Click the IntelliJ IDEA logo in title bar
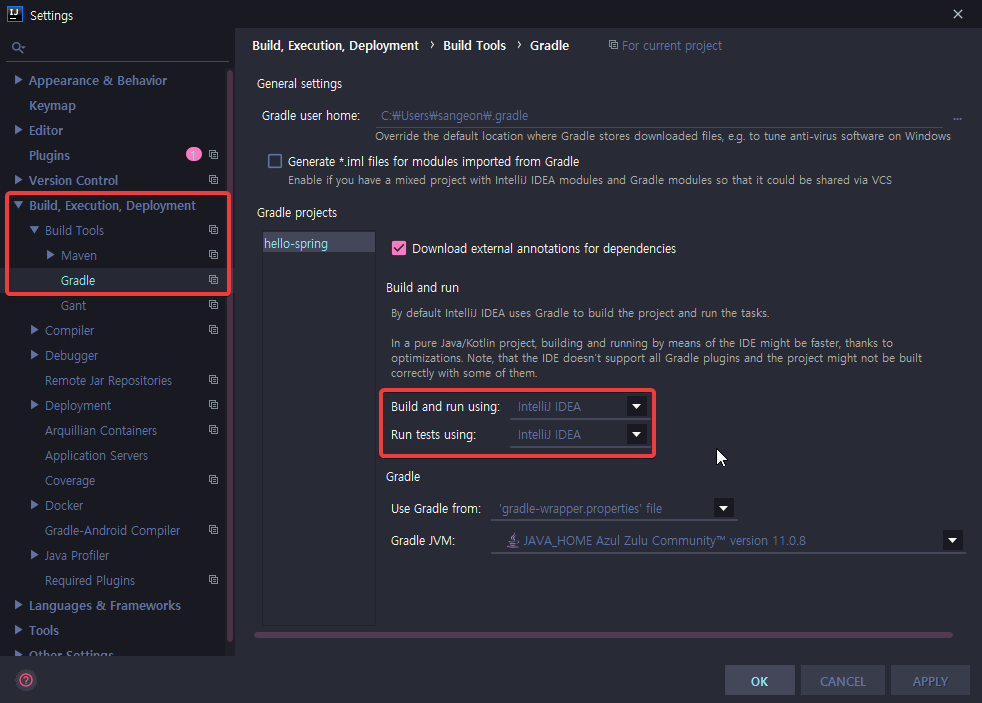This screenshot has height=703, width=982. (x=15, y=14)
